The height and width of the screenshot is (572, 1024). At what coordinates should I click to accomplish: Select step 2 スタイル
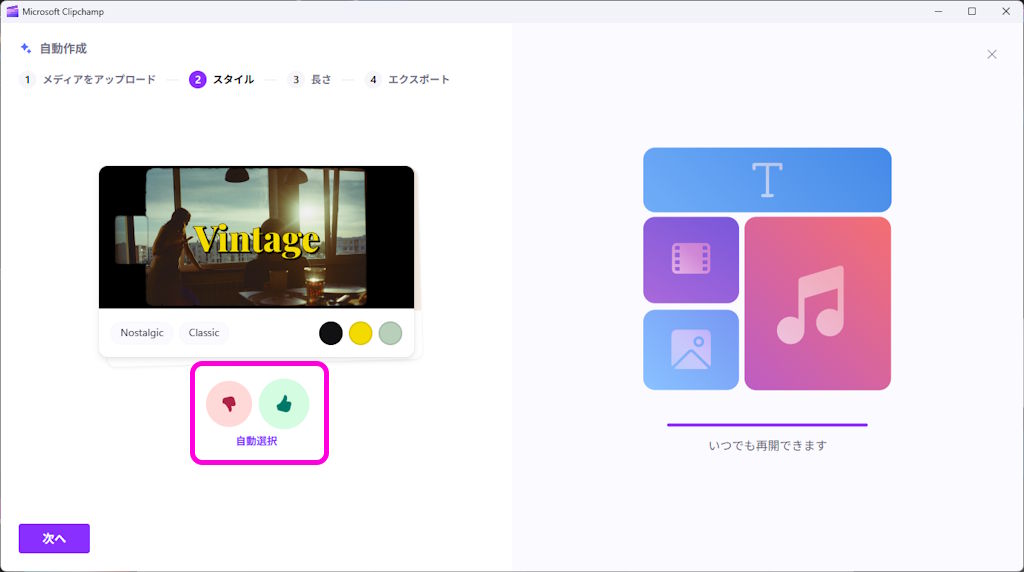(222, 80)
